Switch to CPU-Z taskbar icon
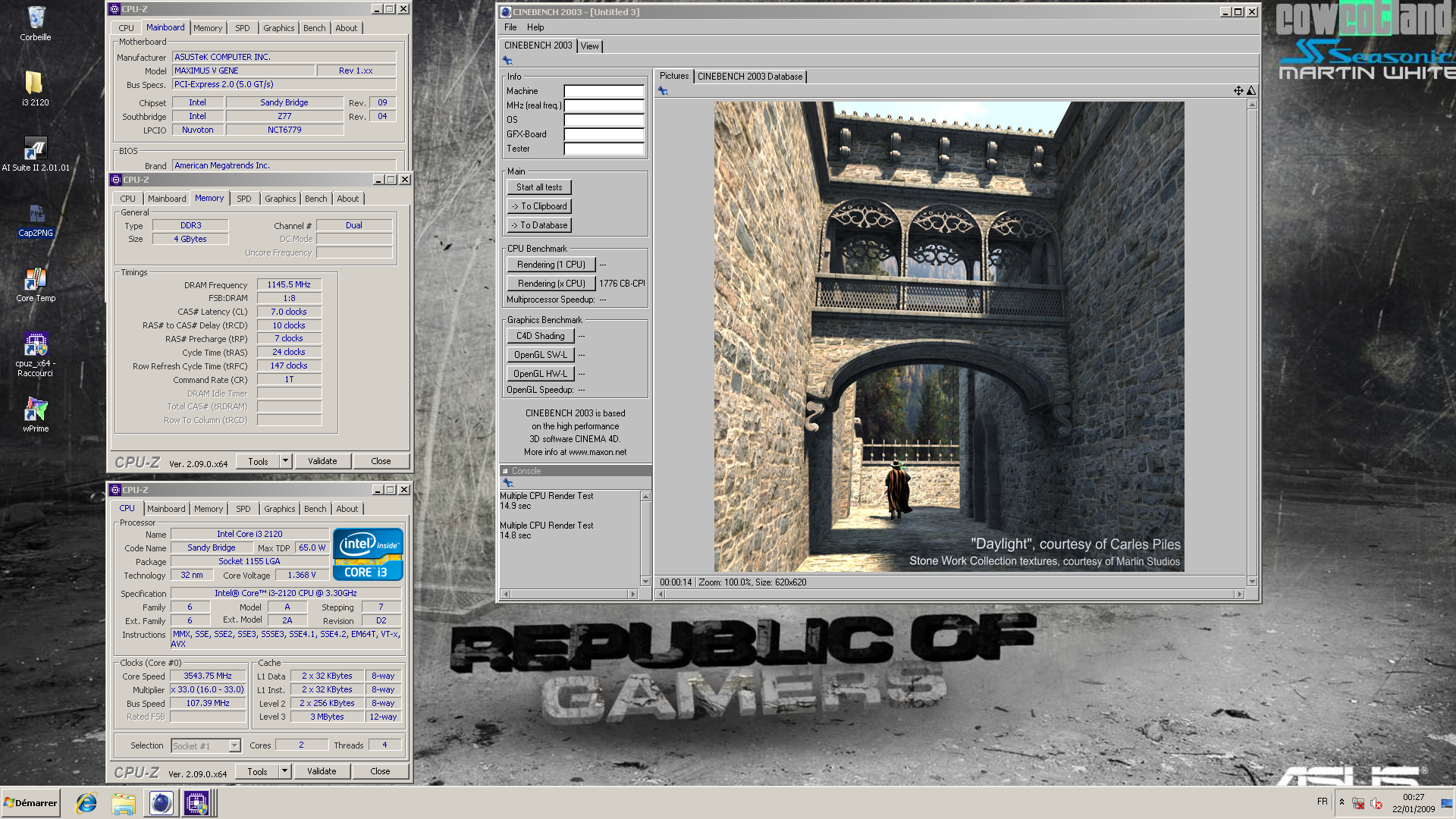This screenshot has height=819, width=1456. 196,803
